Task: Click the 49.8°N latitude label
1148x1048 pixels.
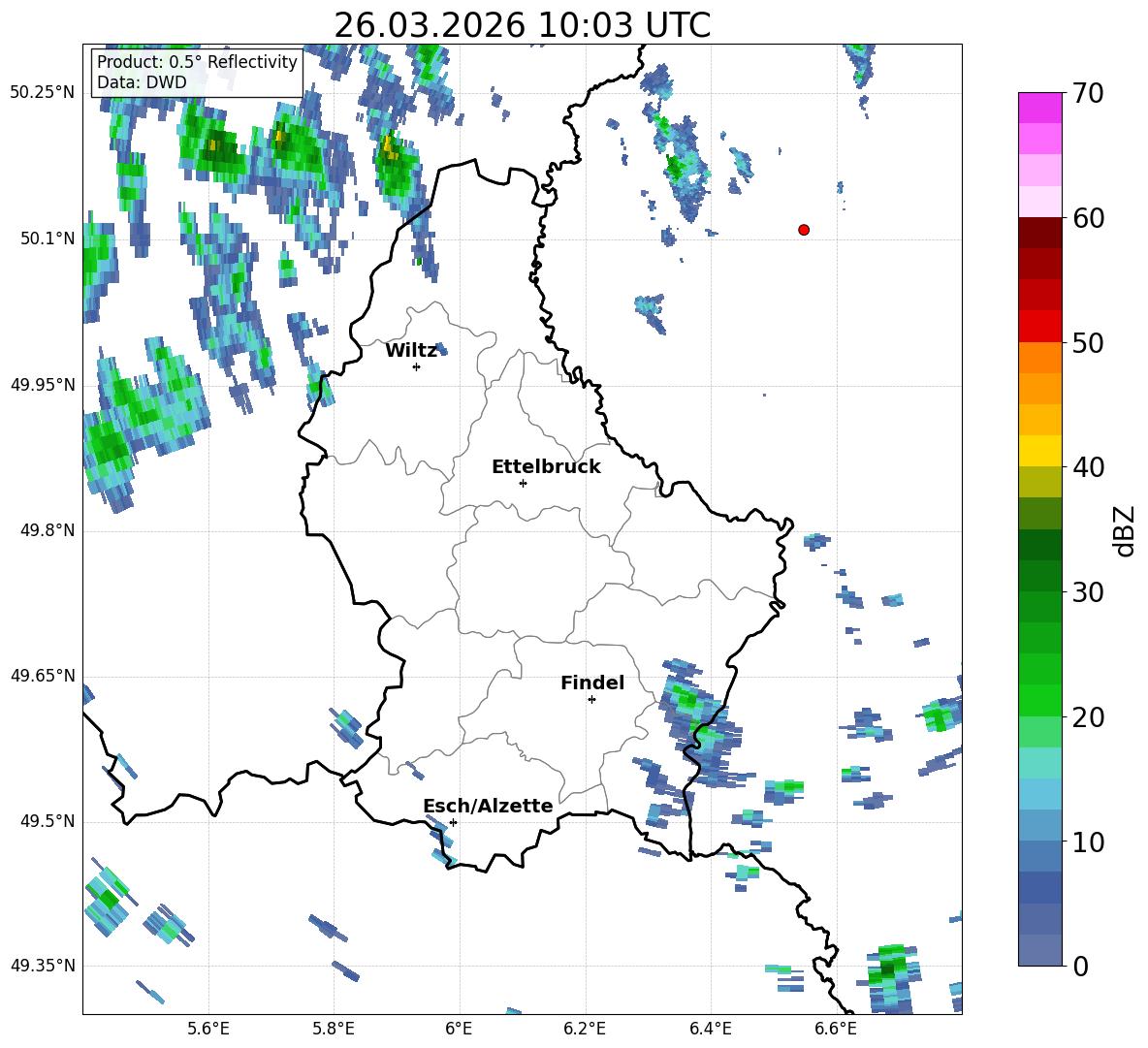Action: [x=48, y=530]
